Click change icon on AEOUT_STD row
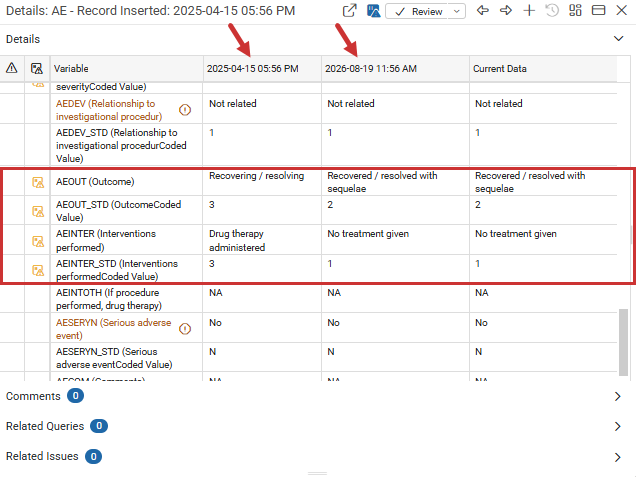This screenshot has height=477, width=636. click(x=38, y=211)
